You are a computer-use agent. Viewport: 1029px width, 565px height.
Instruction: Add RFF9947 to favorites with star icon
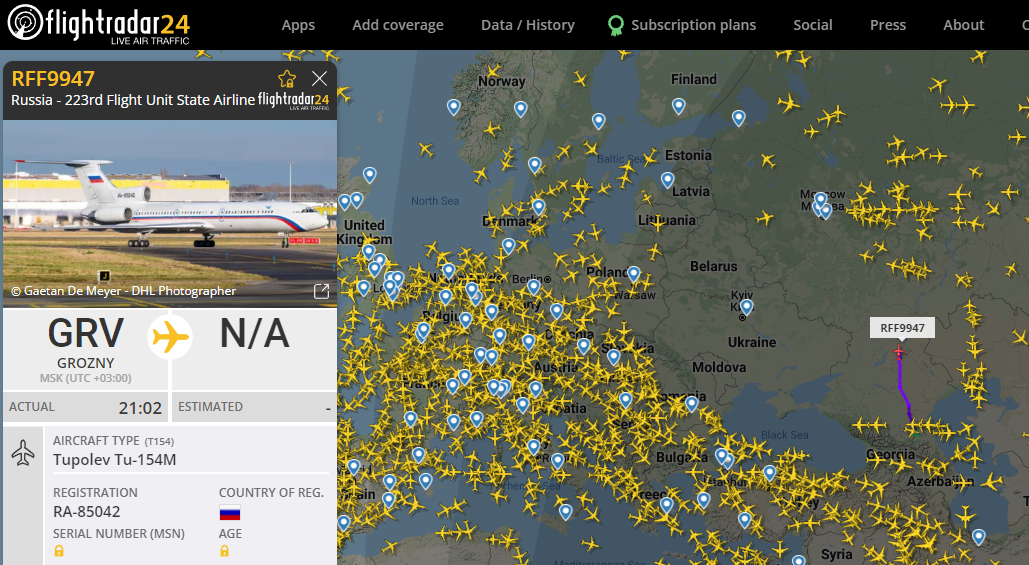(287, 79)
